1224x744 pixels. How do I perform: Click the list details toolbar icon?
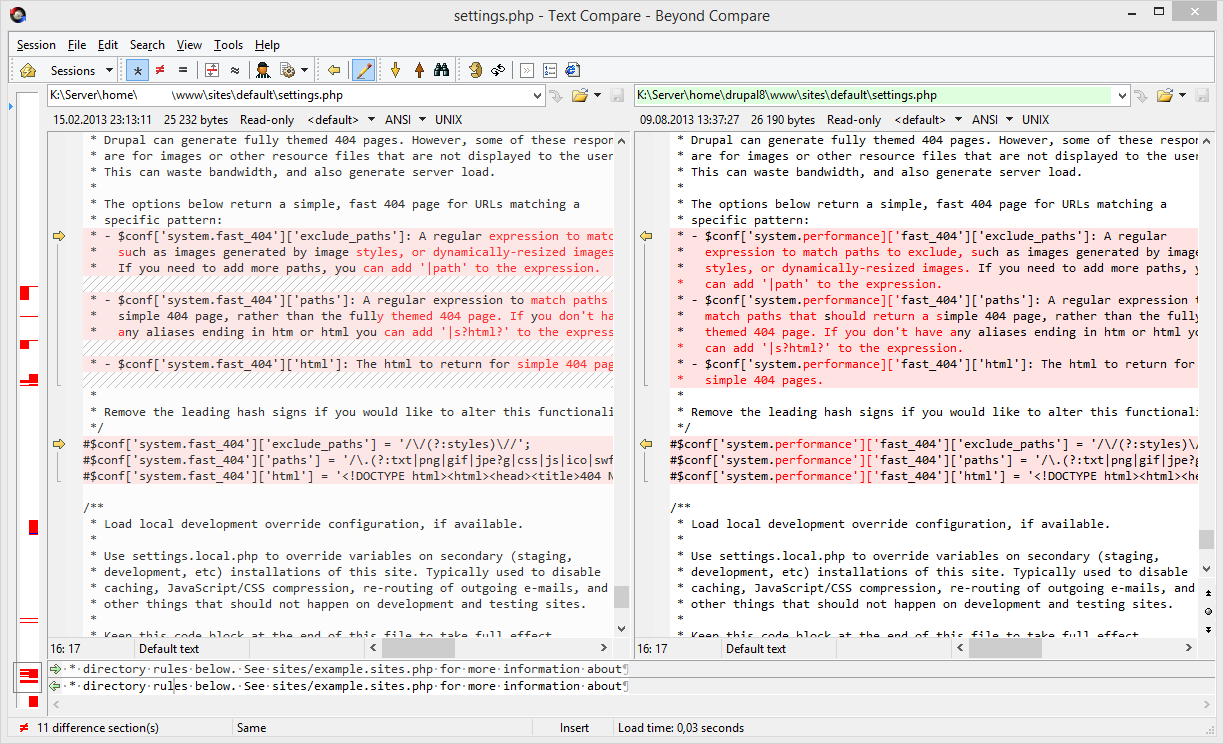tap(550, 70)
